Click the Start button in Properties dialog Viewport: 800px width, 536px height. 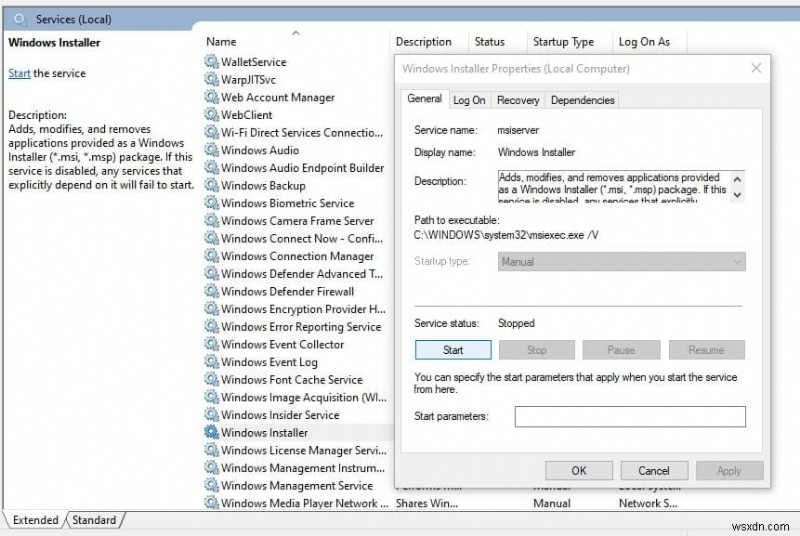coord(453,350)
